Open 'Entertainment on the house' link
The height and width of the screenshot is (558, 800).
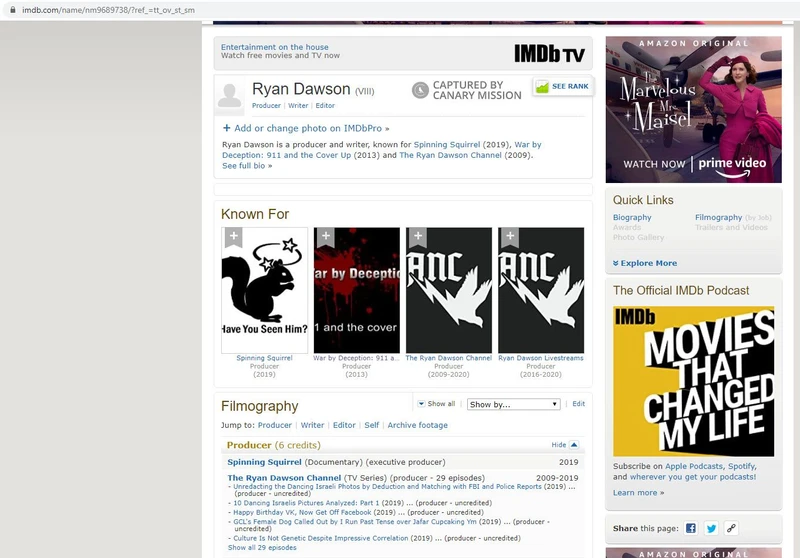[274, 47]
